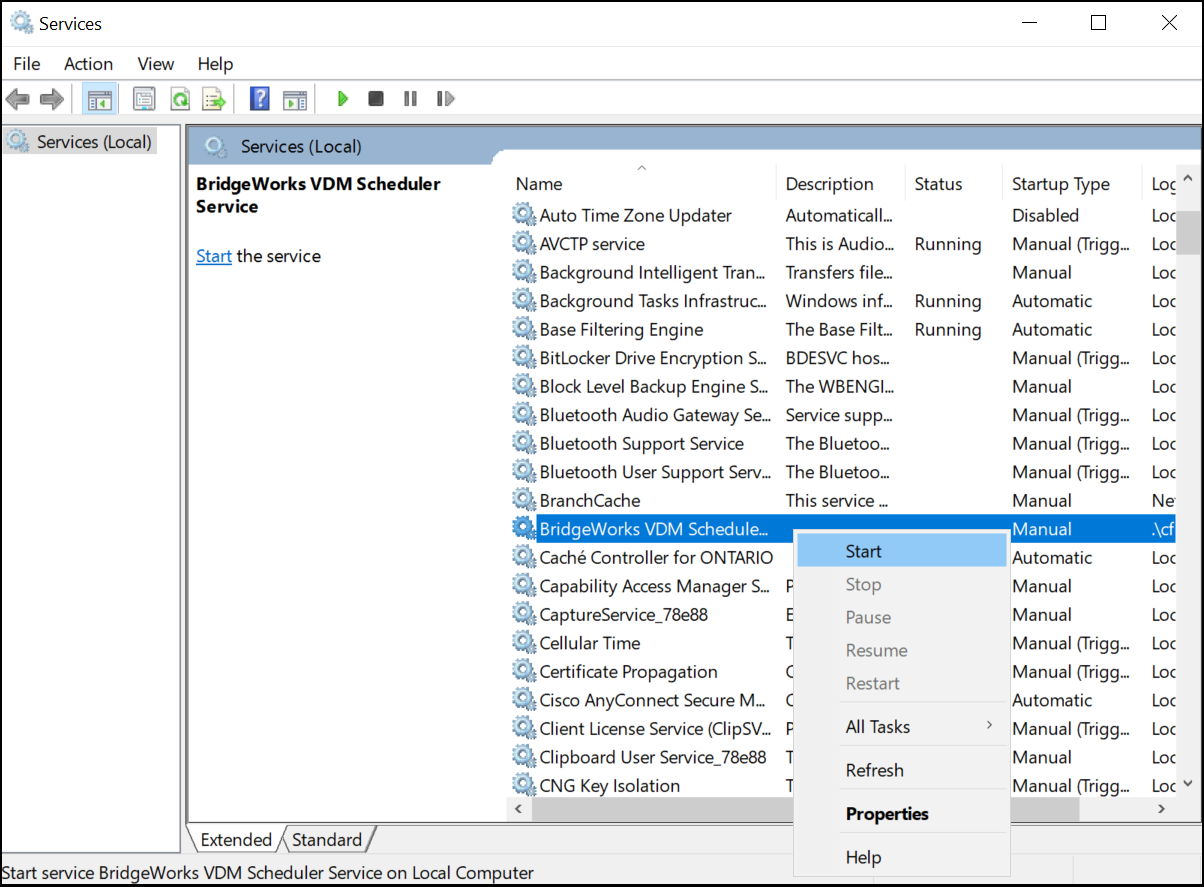This screenshot has width=1204, height=887.
Task: Select Services (Local) in the console tree
Action: (x=94, y=142)
